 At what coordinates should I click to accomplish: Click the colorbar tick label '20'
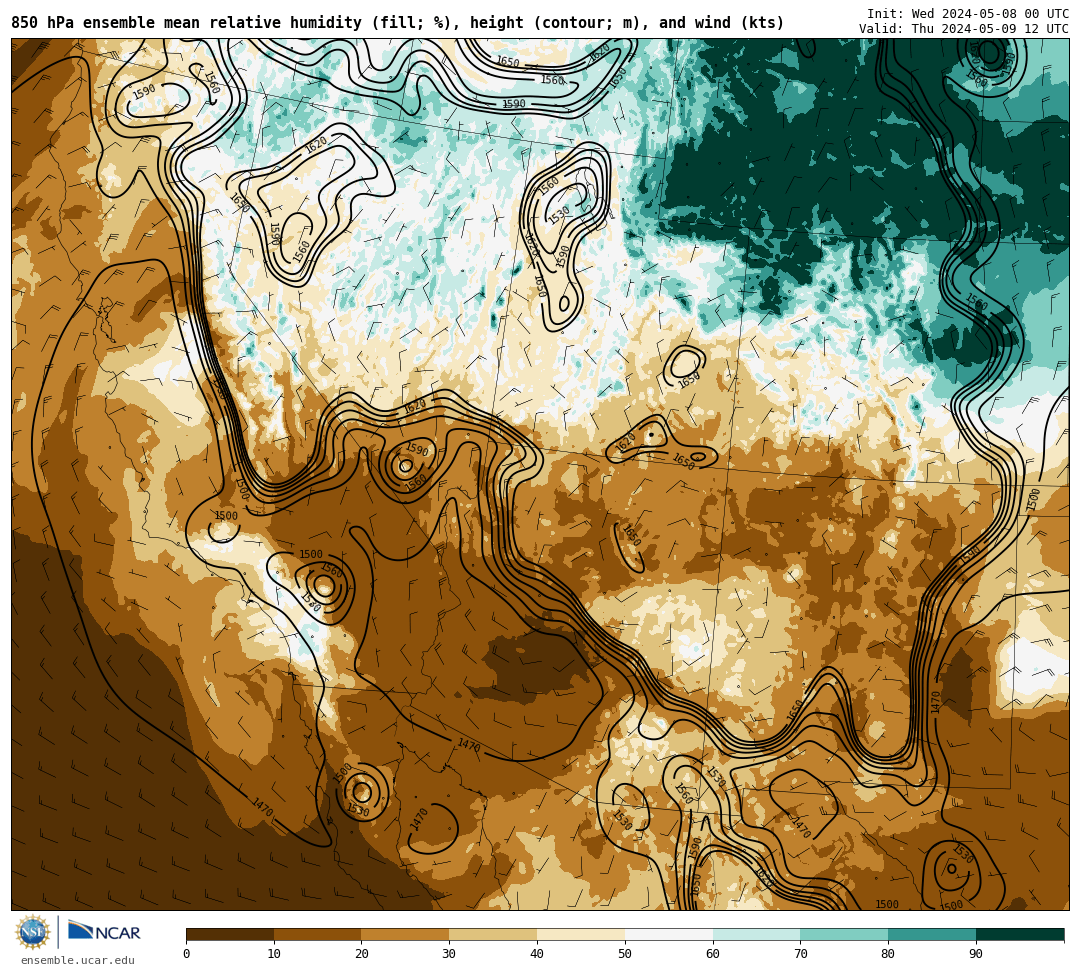(362, 954)
